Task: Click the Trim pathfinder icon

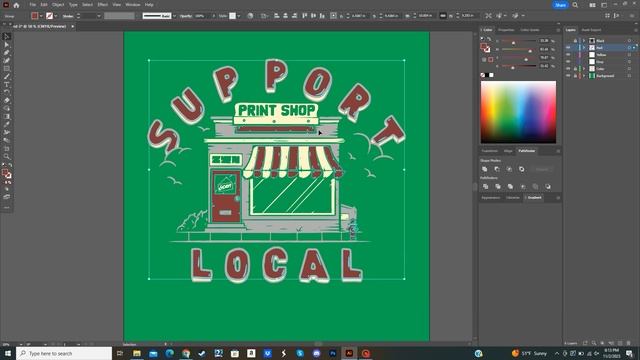Action: [498, 187]
